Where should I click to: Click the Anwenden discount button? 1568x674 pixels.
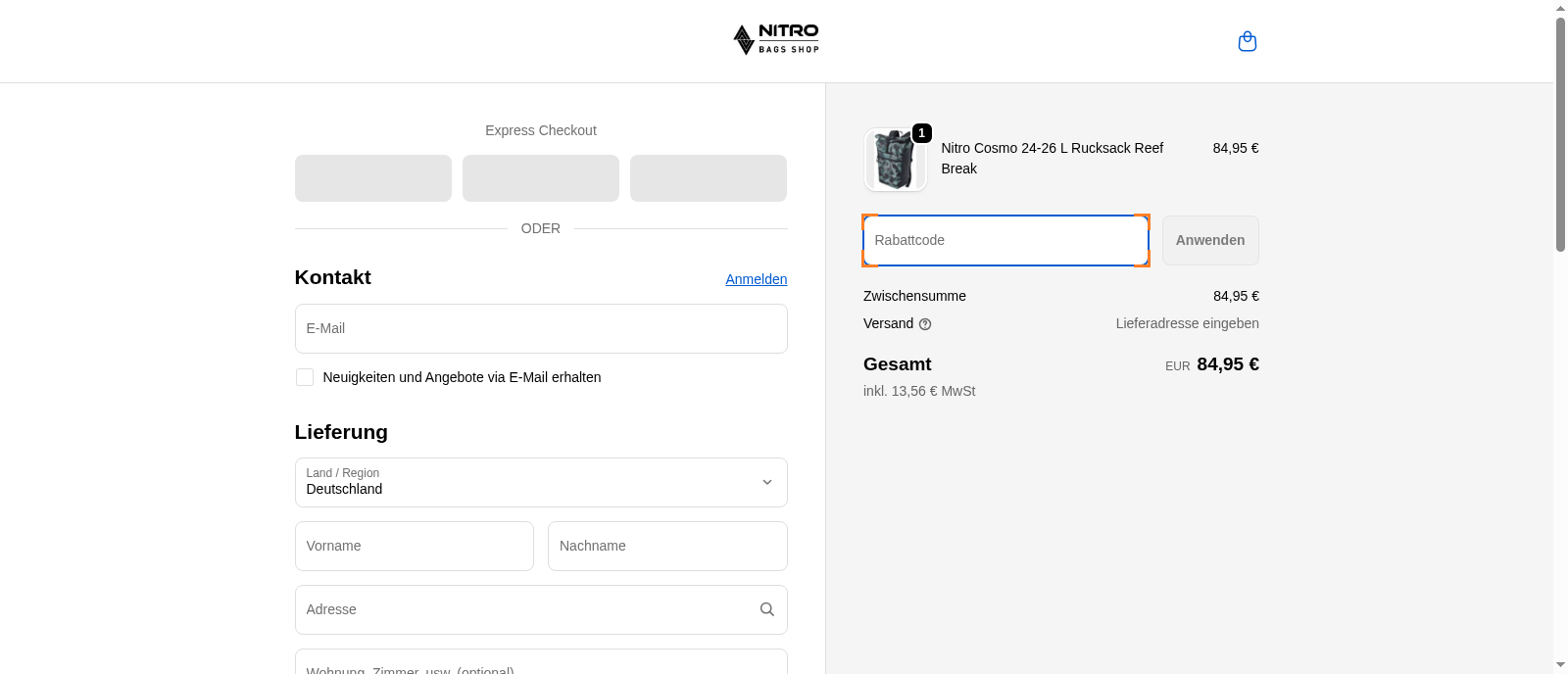point(1210,240)
